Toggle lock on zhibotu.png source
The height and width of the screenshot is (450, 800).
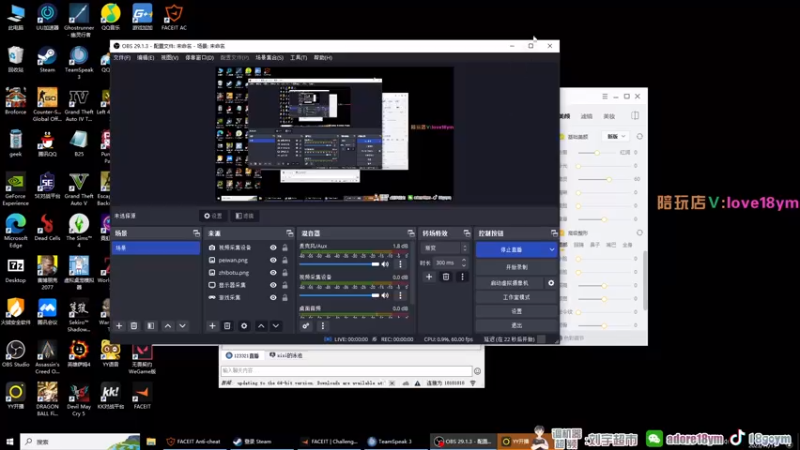click(285, 272)
